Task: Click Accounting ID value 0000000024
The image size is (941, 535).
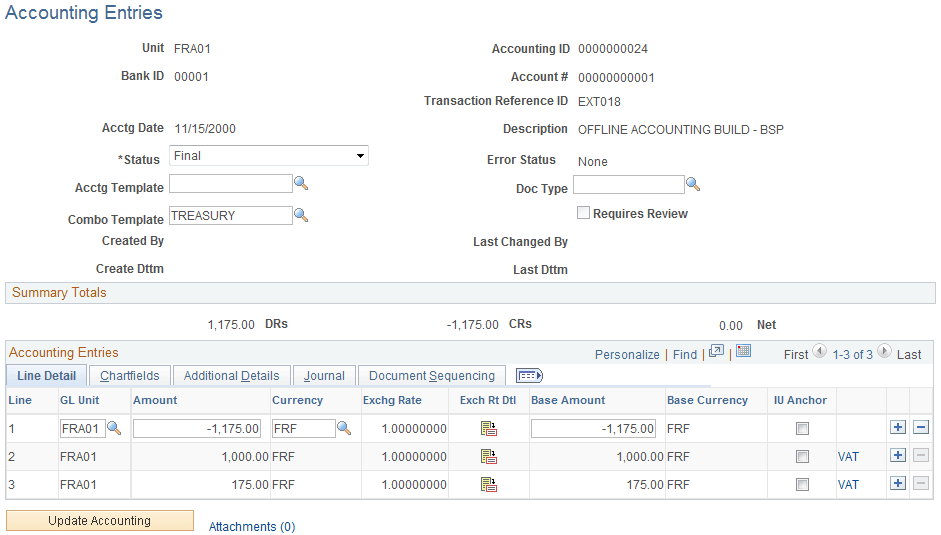Action: click(613, 49)
